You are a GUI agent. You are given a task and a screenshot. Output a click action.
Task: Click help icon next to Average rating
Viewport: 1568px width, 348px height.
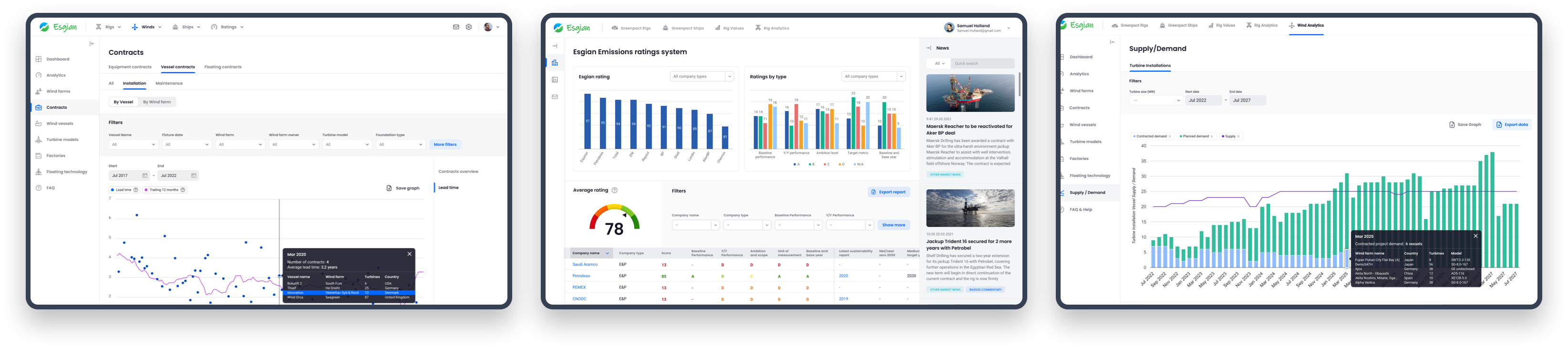pyautogui.click(x=614, y=190)
